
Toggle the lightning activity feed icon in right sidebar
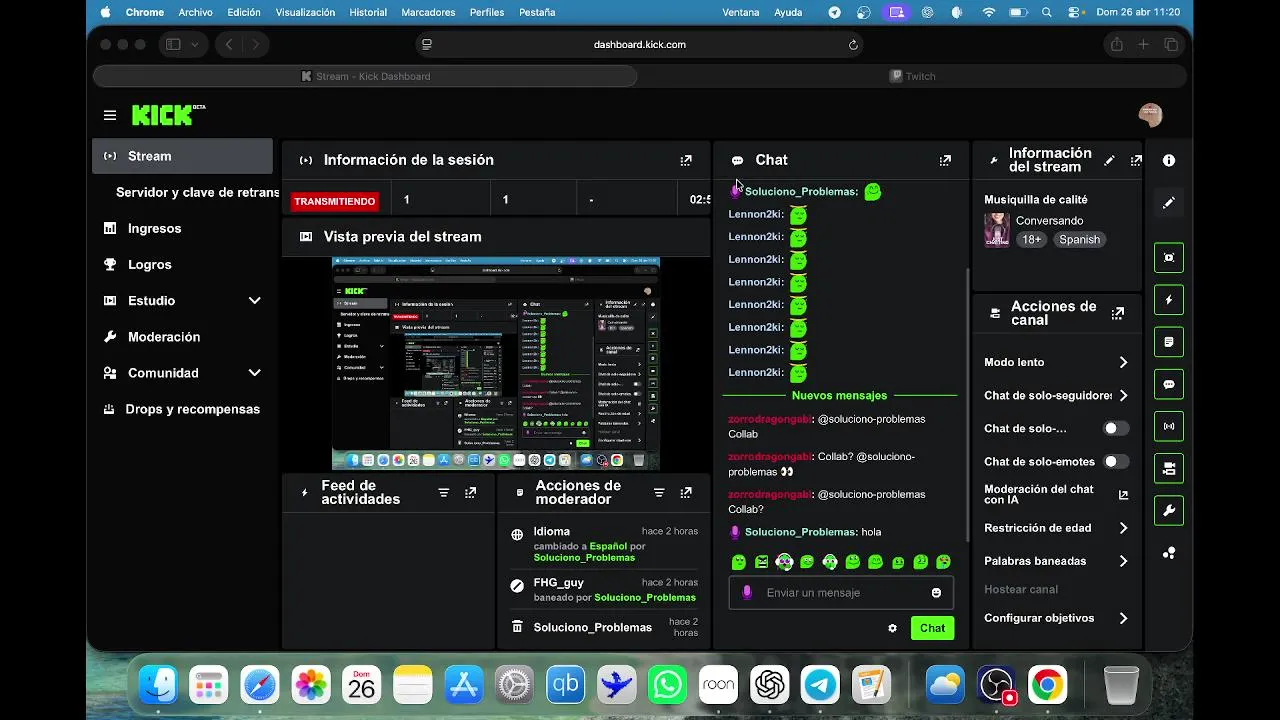1169,300
